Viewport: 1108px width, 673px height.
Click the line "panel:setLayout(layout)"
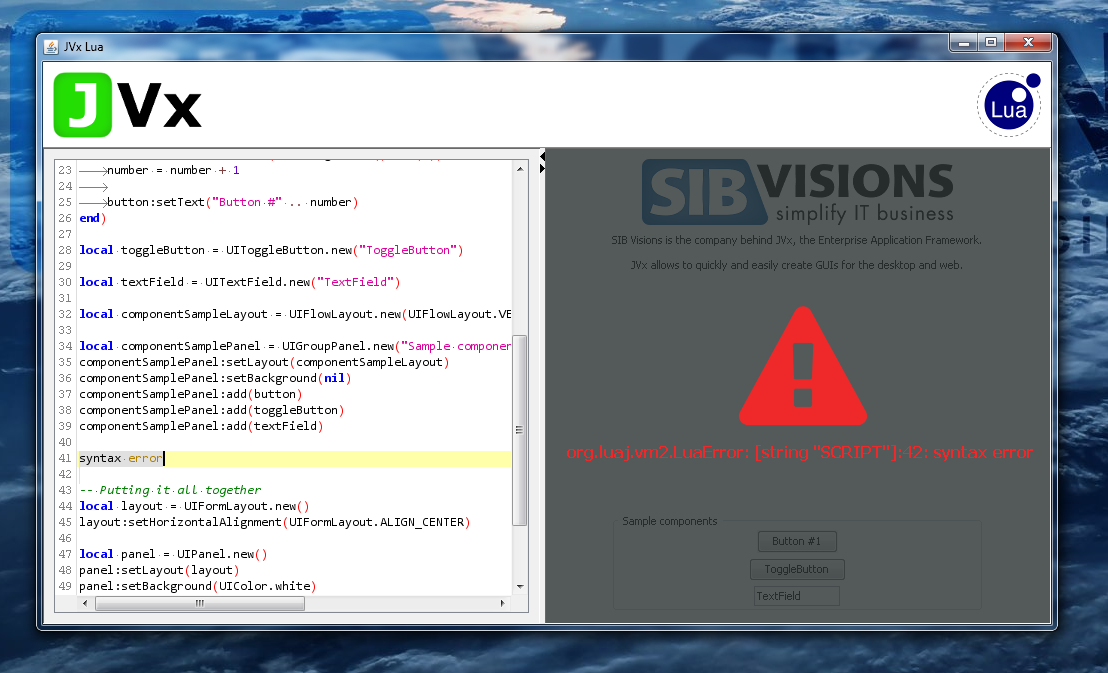tap(160, 570)
